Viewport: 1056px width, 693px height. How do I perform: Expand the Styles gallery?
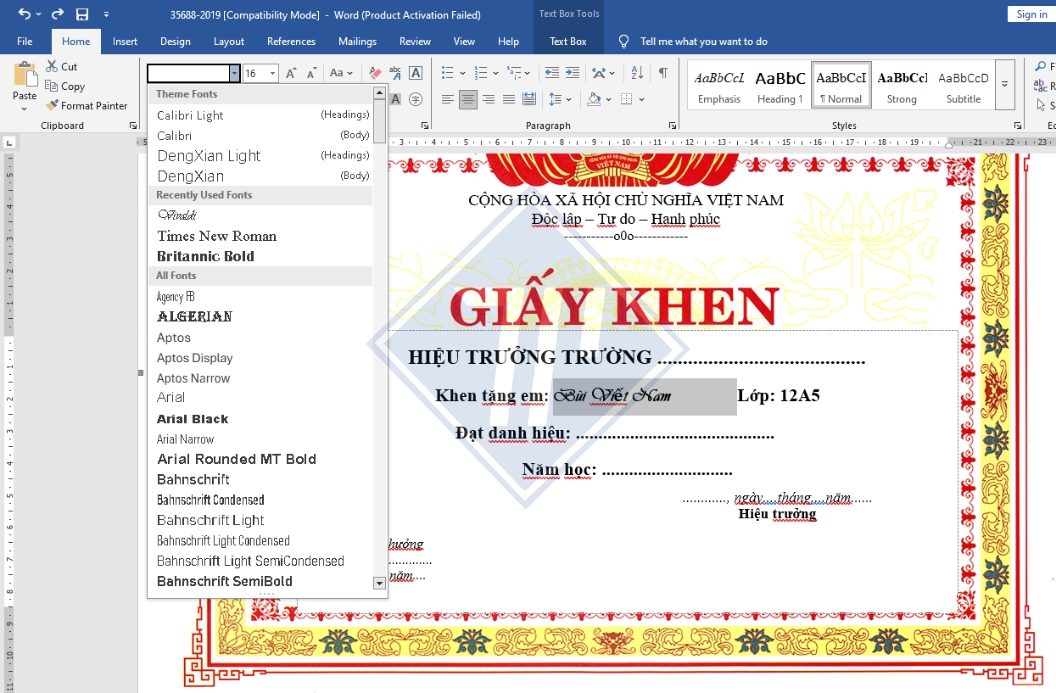1004,85
